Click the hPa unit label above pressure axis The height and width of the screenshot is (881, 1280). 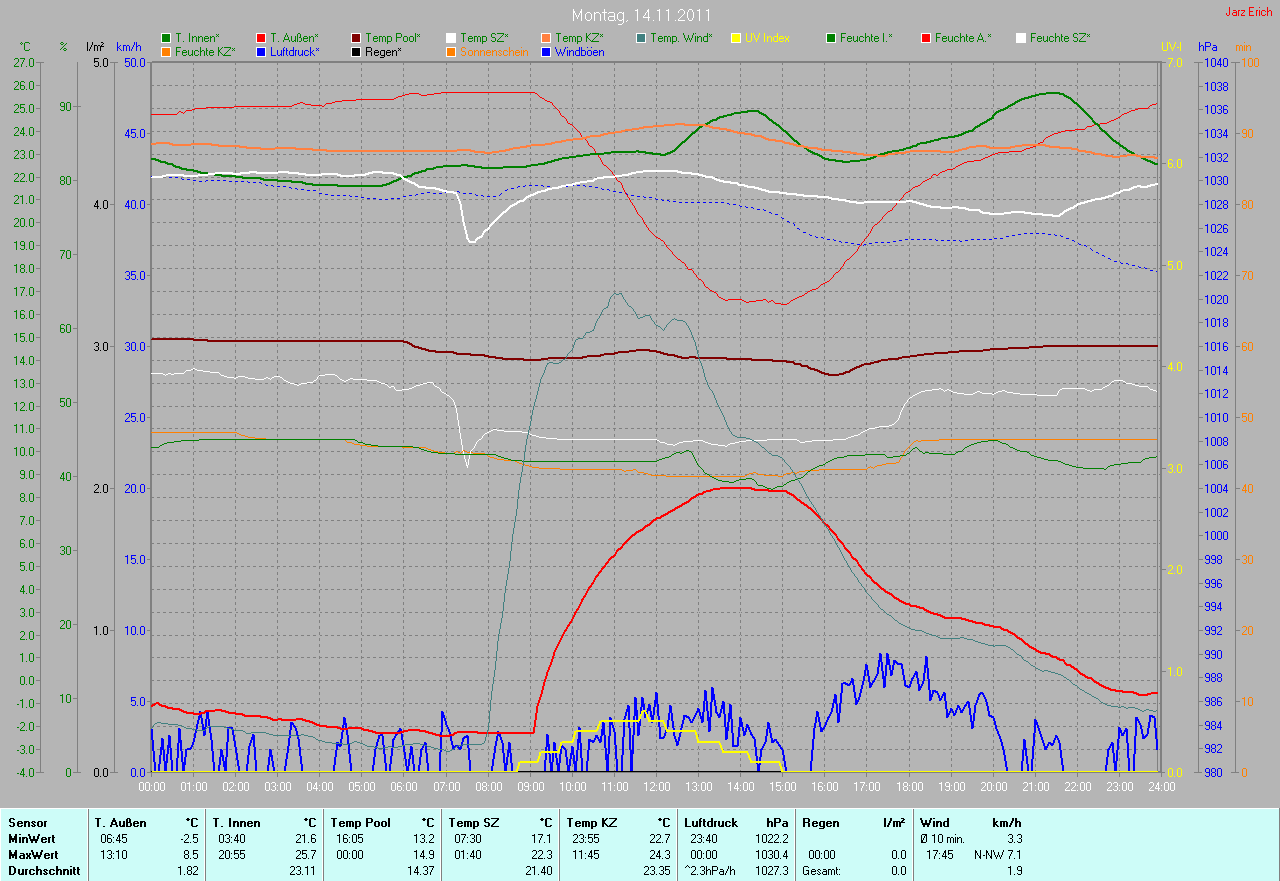[x=1208, y=47]
